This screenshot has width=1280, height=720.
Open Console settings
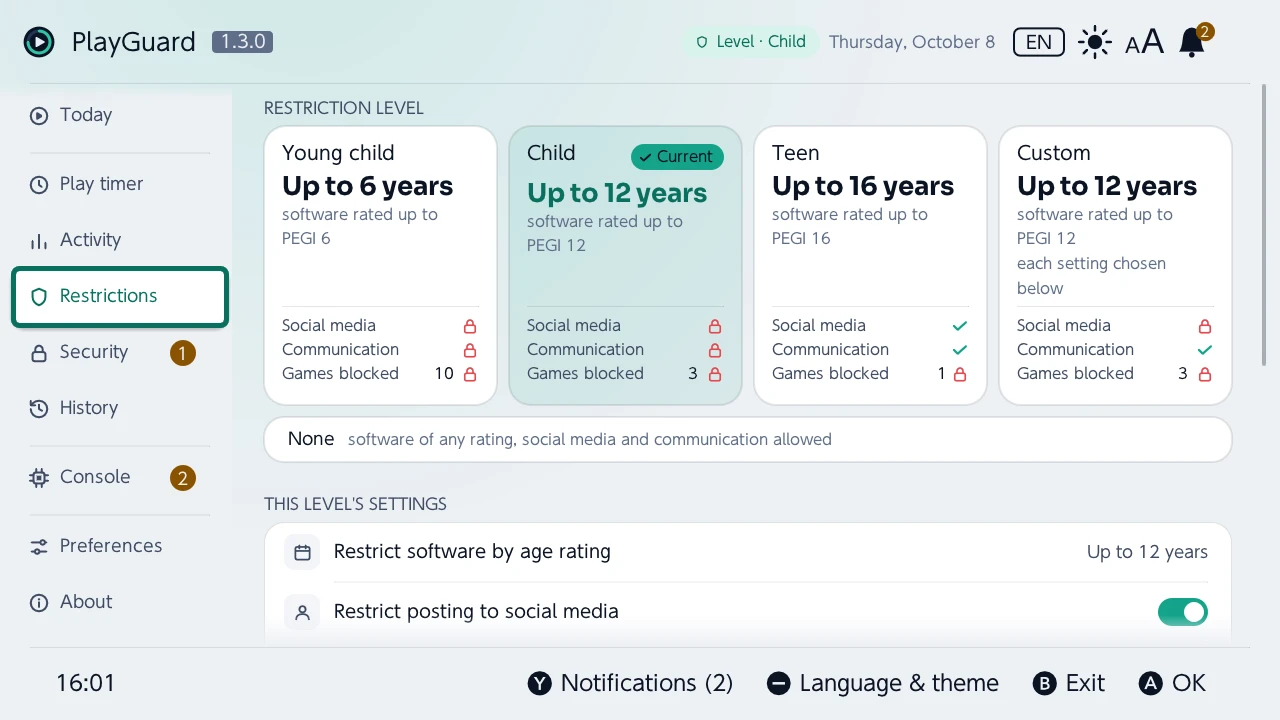click(120, 477)
